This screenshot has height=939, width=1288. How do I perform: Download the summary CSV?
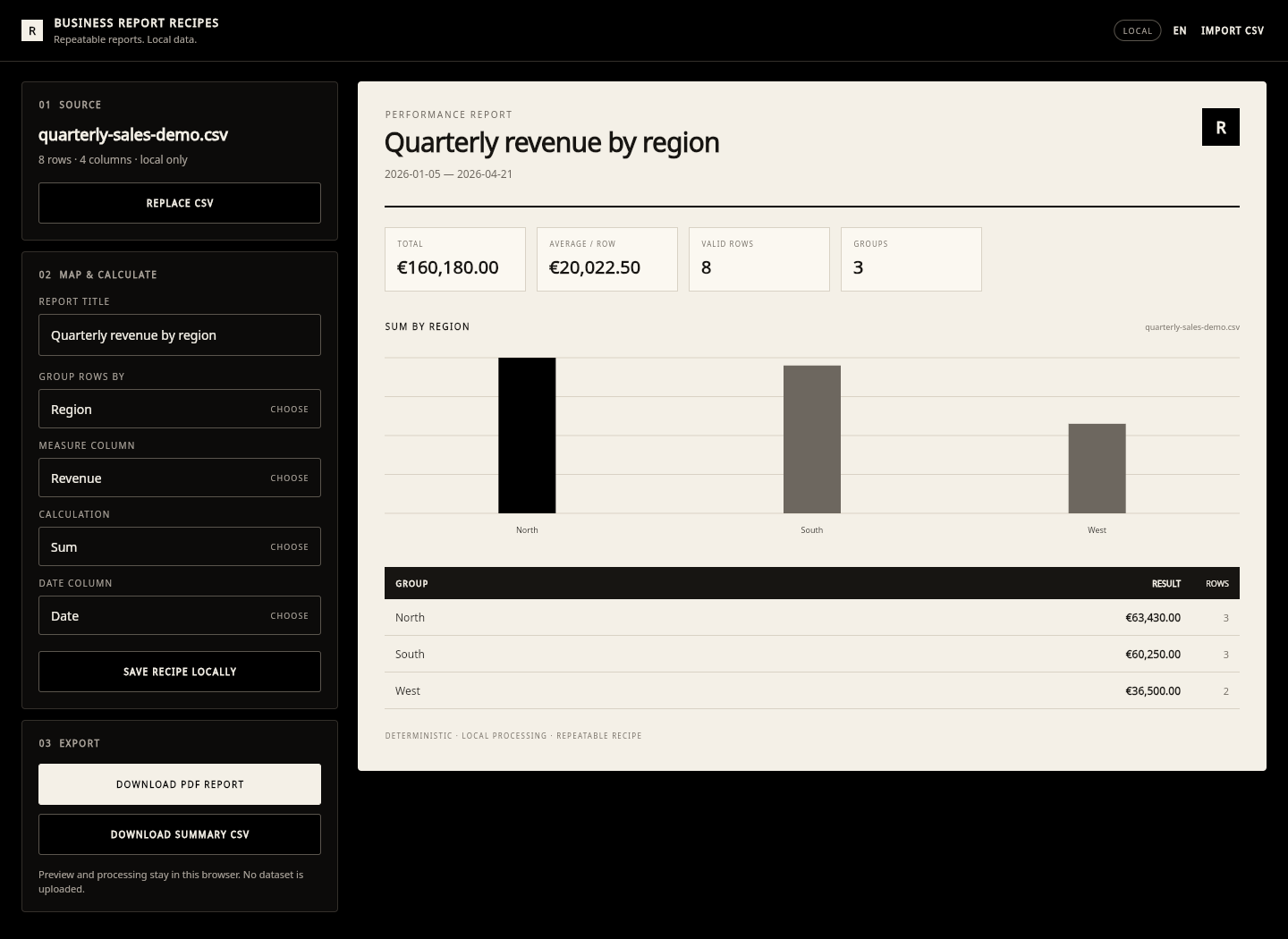click(x=180, y=834)
